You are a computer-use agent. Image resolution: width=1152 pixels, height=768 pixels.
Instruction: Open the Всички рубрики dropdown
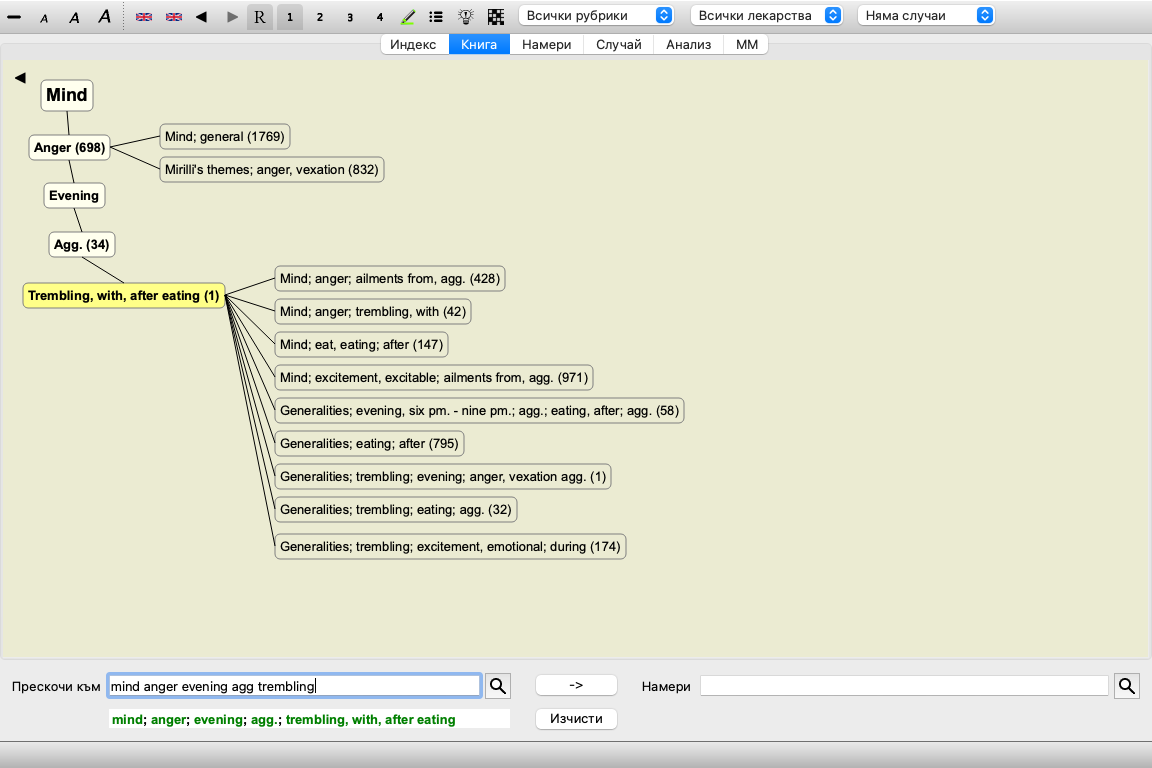click(x=596, y=15)
